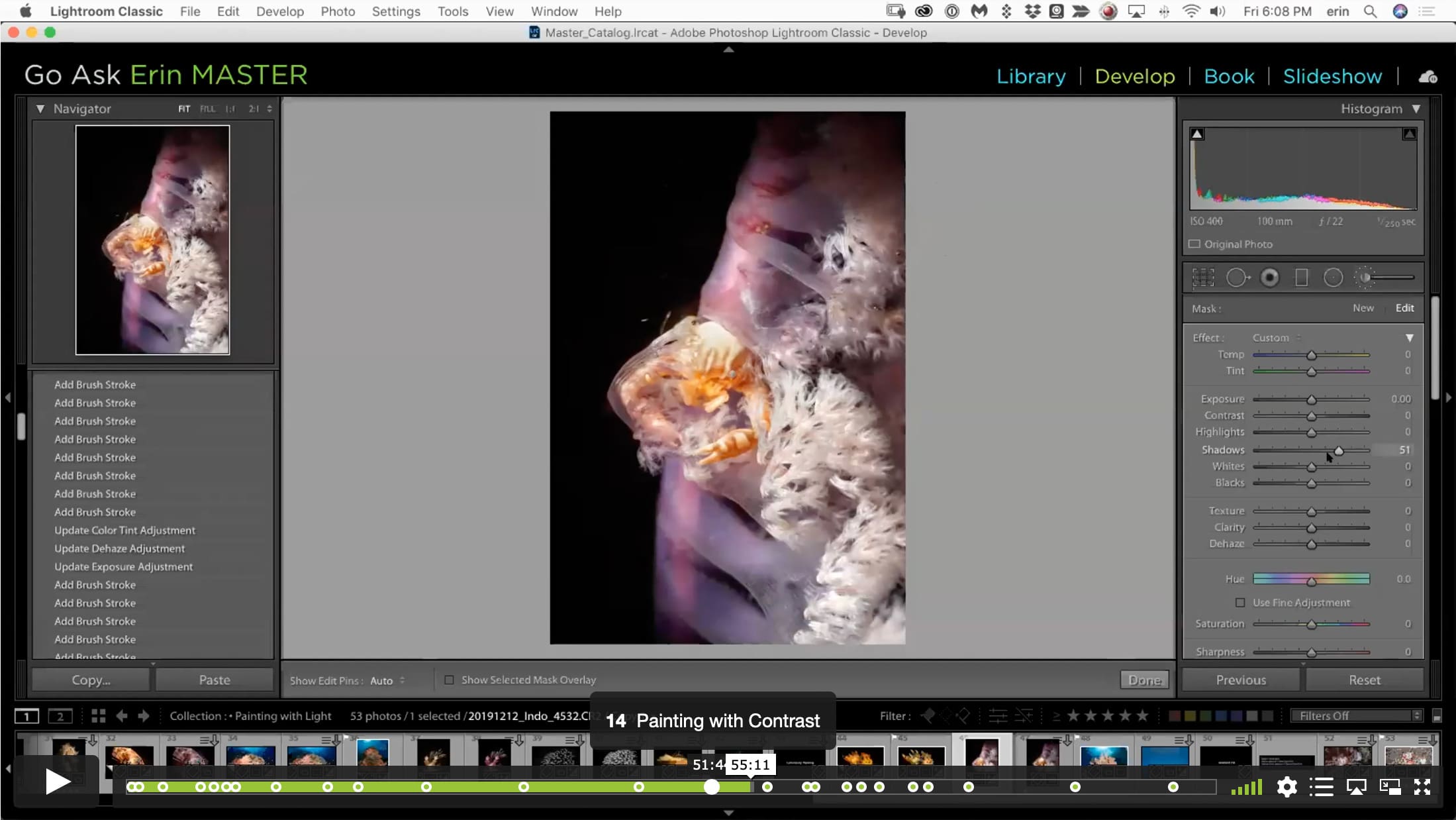Open the Wi-Fi menu bar icon
Viewport: 1456px width, 820px height.
(x=1190, y=11)
